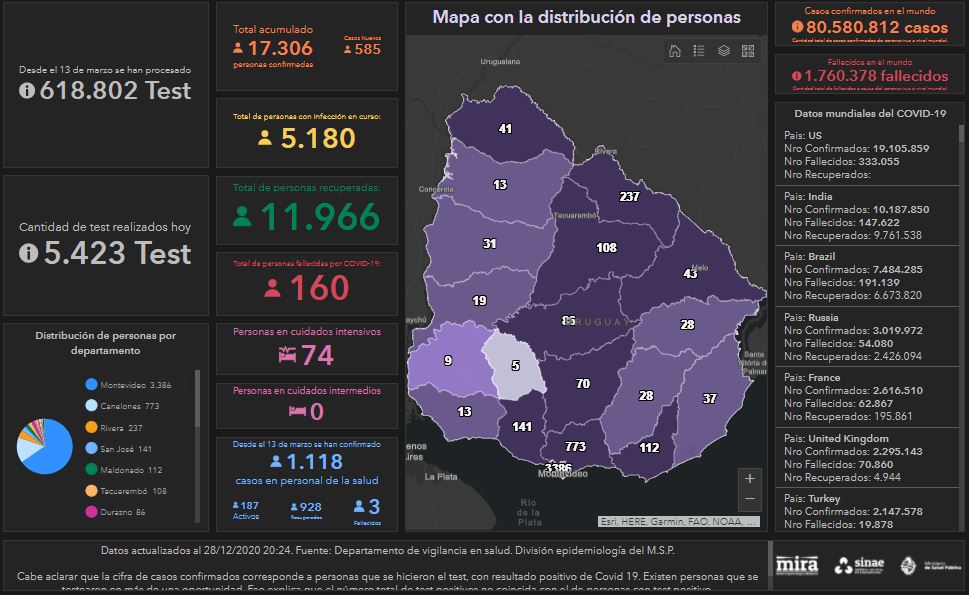Click the Esri attribution text on map

tap(678, 521)
